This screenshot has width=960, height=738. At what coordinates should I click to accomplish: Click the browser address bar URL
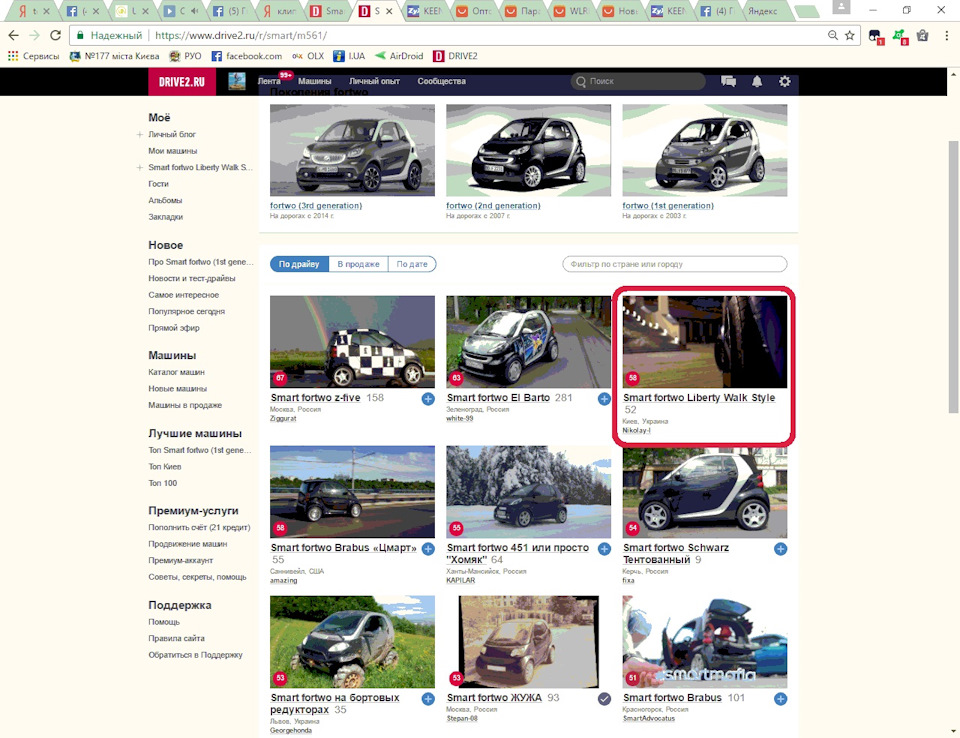pos(241,36)
